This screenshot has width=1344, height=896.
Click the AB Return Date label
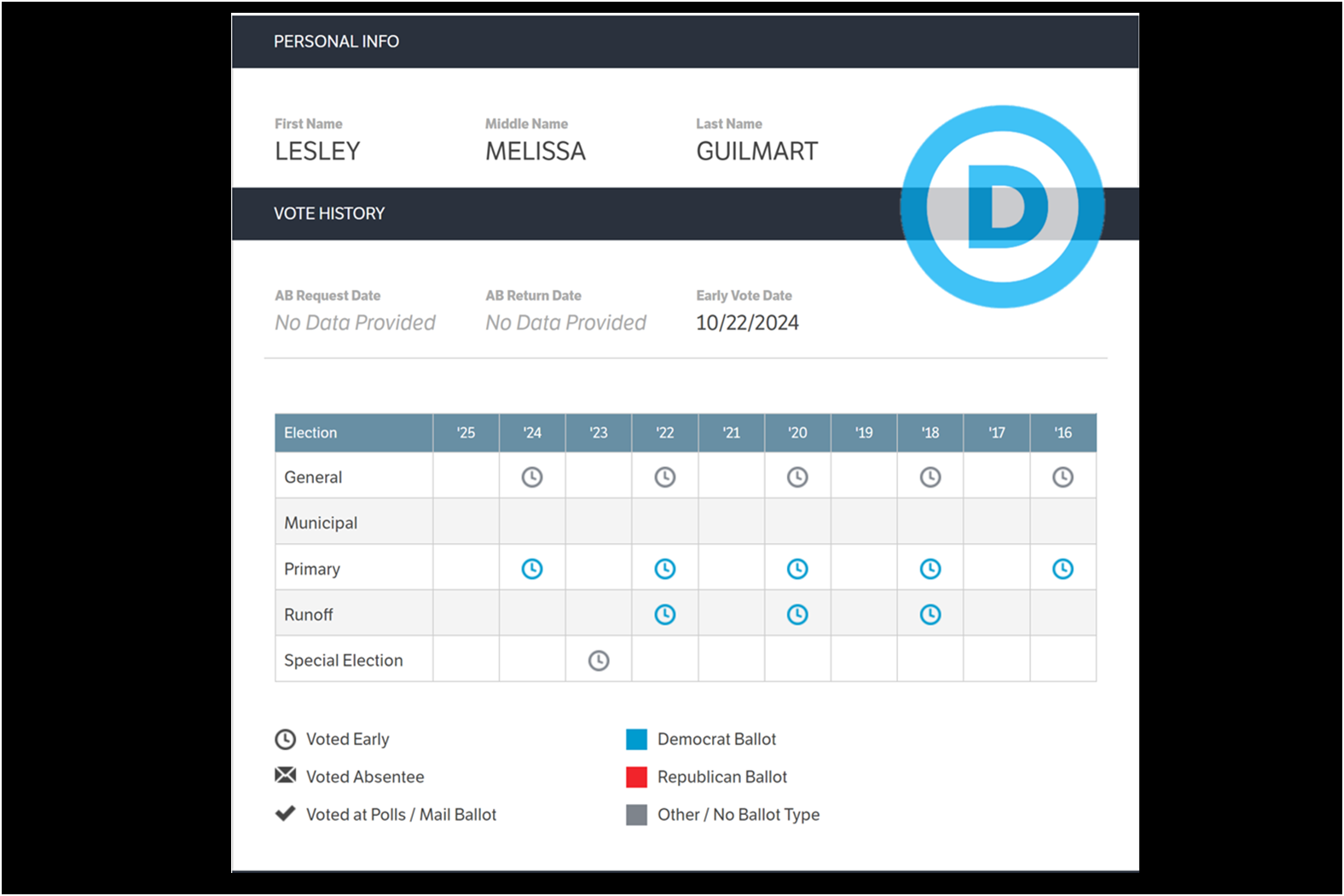click(x=533, y=296)
